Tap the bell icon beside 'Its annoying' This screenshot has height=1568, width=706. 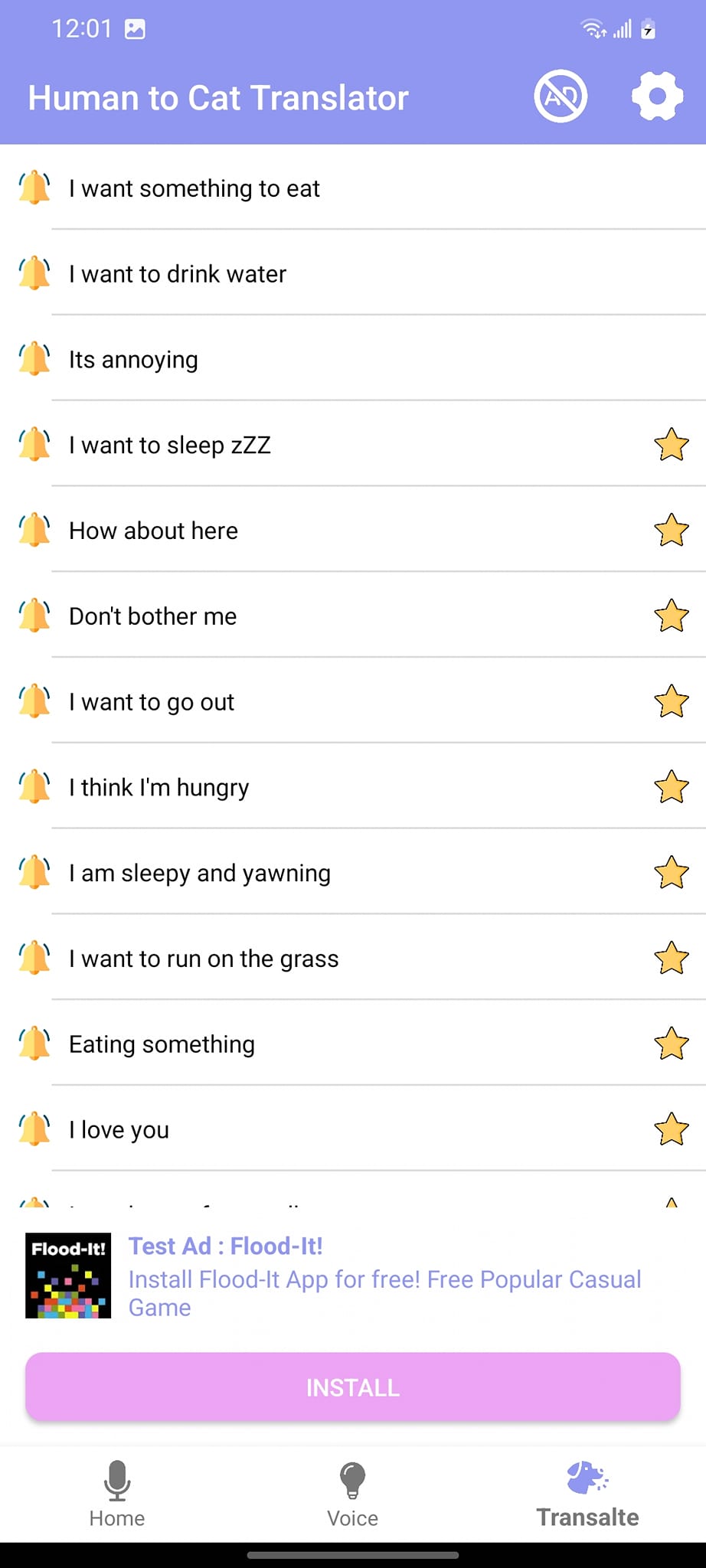(x=34, y=359)
